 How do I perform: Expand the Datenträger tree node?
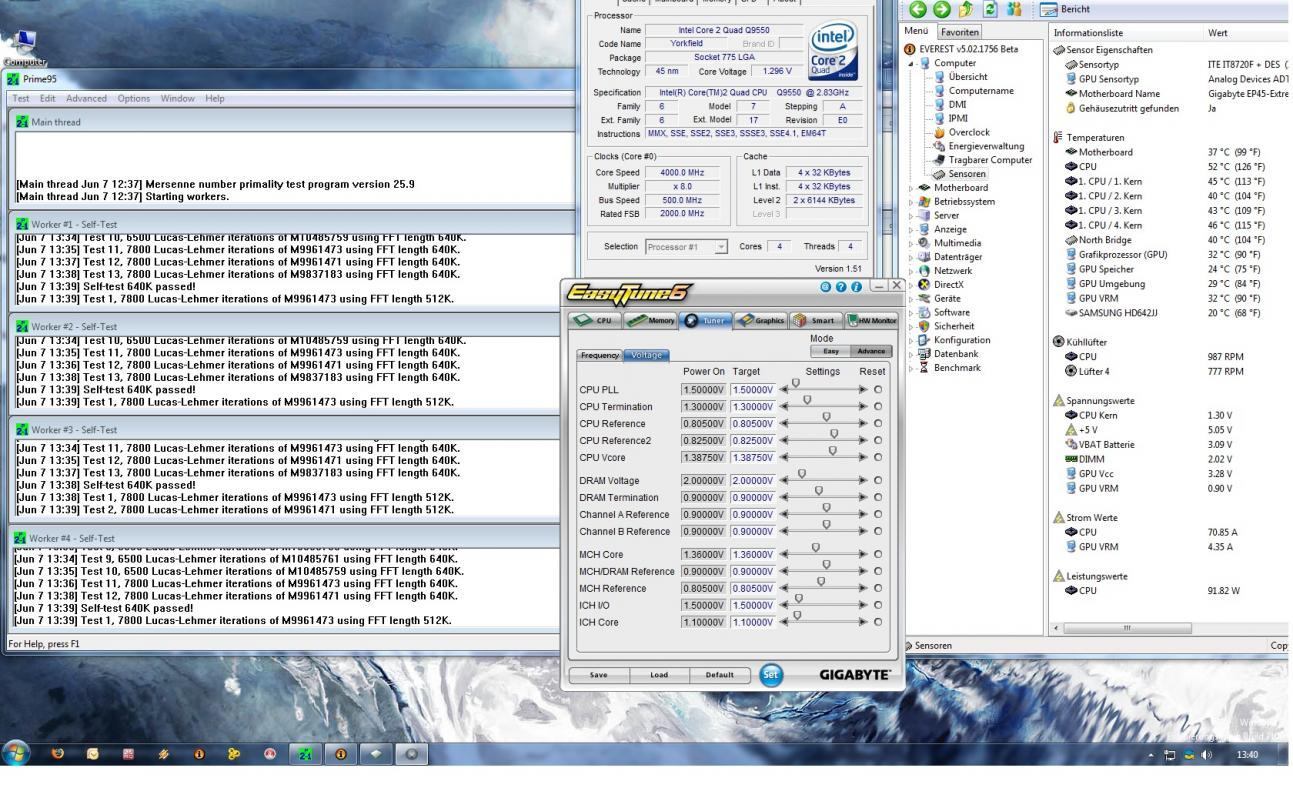(x=910, y=257)
